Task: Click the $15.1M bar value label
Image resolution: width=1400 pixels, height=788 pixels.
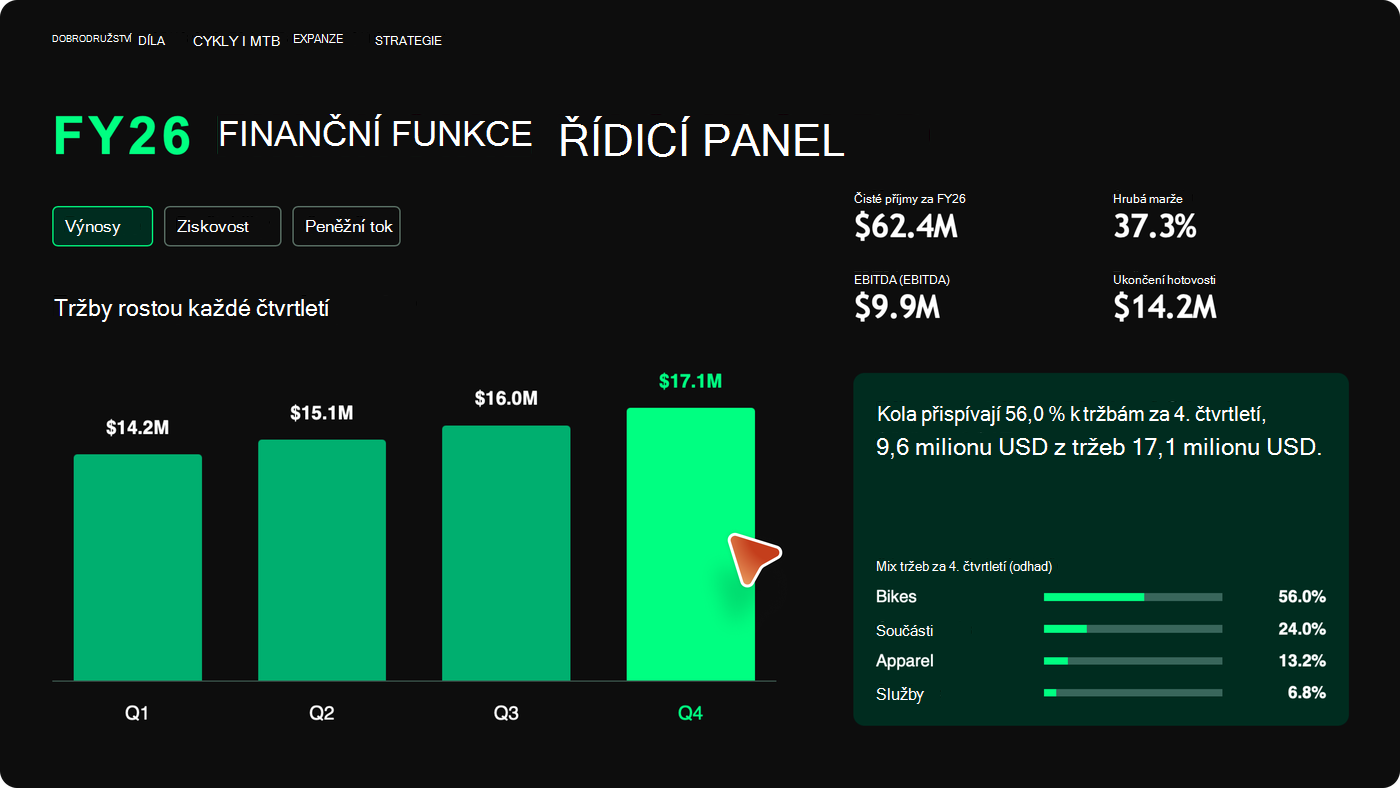Action: tap(322, 413)
